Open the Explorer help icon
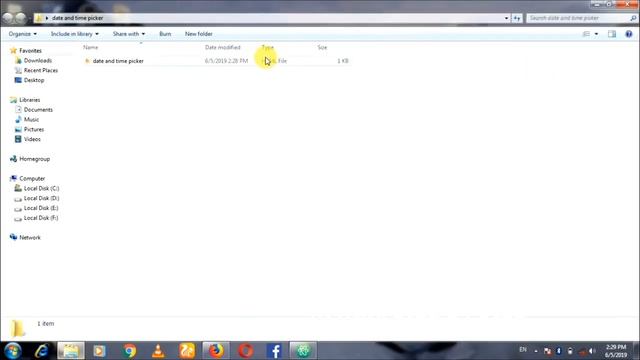Viewport: 640px width, 360px height. pos(629,34)
